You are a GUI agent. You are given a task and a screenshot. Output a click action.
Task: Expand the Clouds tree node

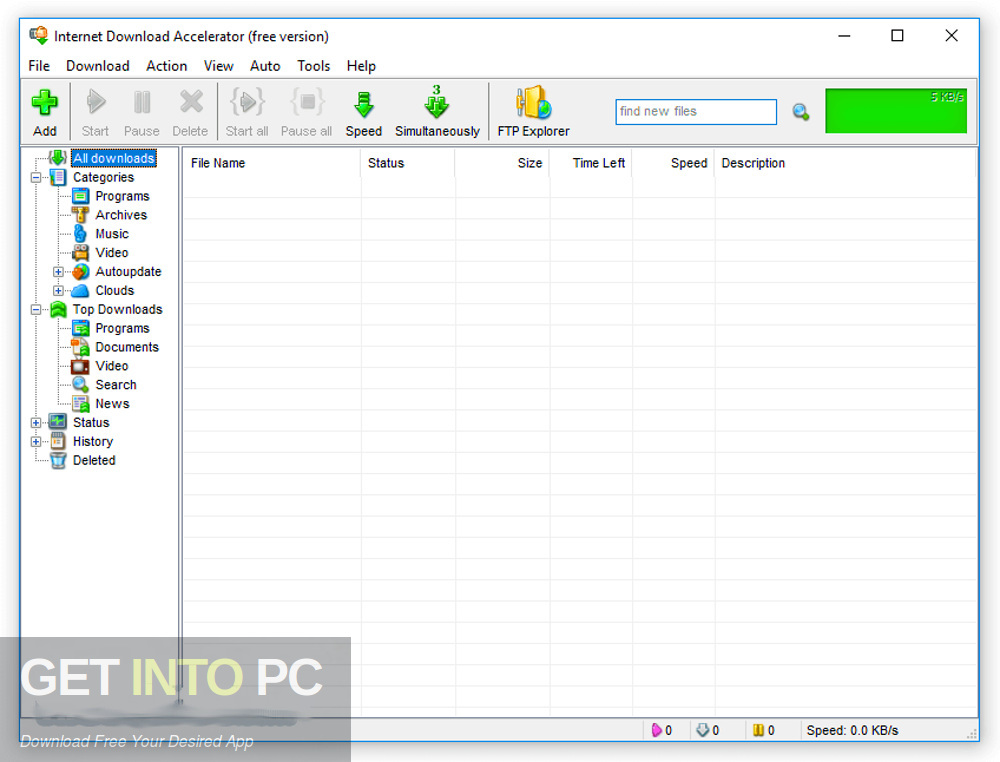[58, 290]
